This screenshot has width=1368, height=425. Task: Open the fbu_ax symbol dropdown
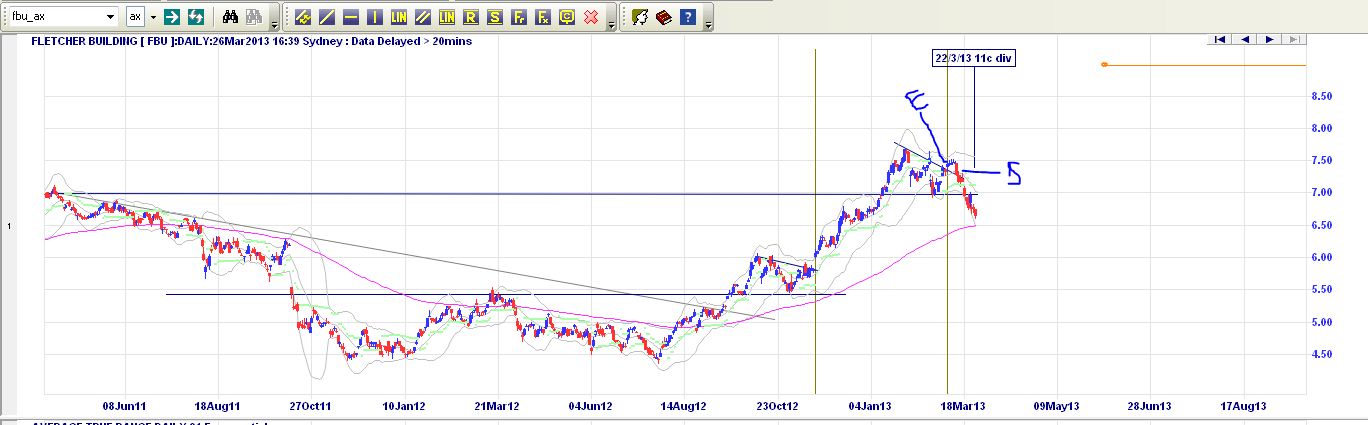(x=111, y=17)
